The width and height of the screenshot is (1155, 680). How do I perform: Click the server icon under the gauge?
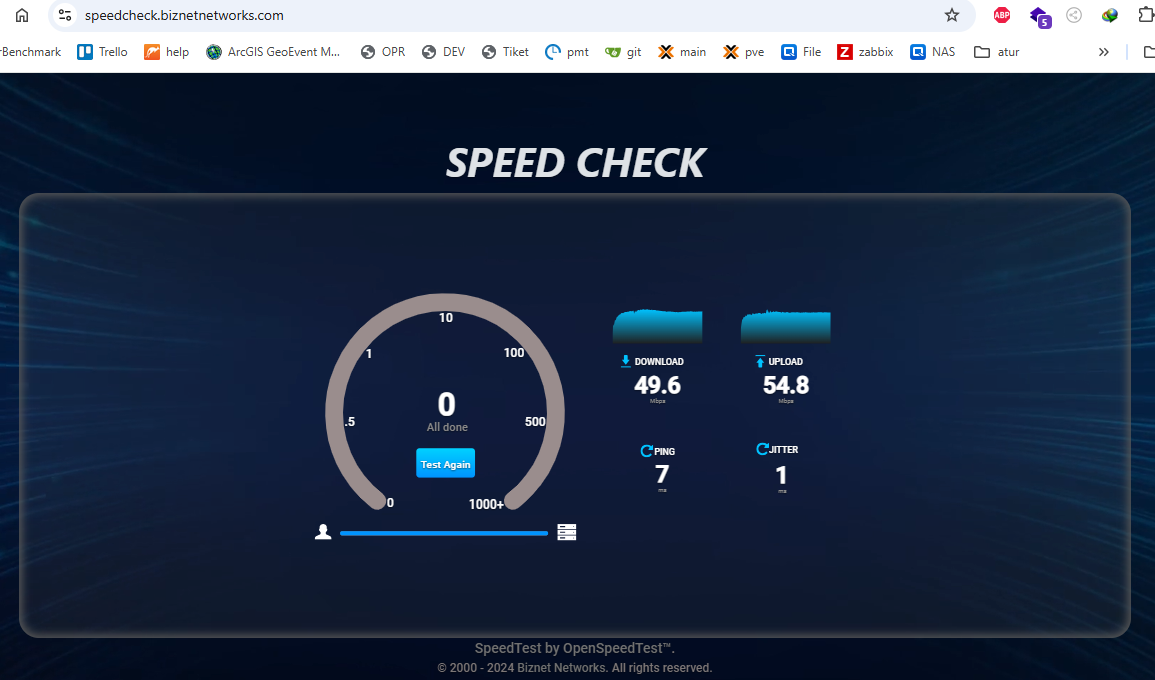pyautogui.click(x=566, y=532)
